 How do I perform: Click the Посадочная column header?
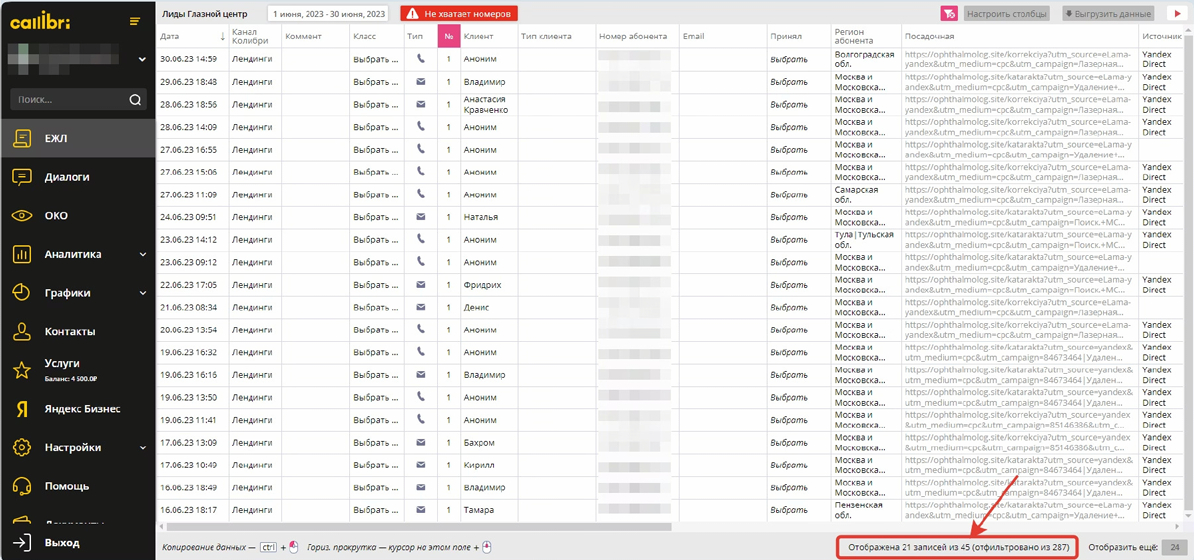point(1020,36)
